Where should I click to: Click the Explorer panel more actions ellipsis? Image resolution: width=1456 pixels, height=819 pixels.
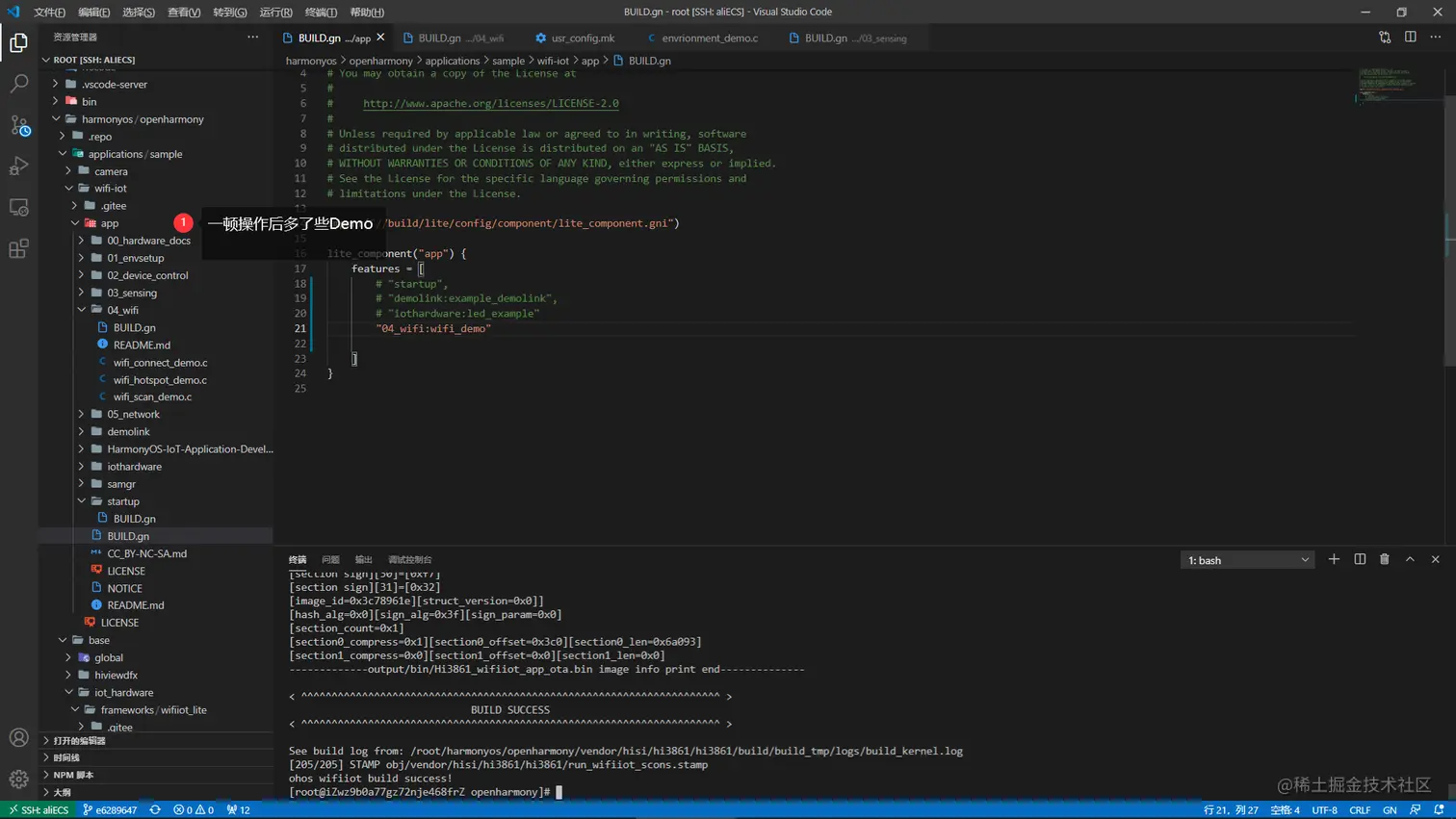(252, 38)
